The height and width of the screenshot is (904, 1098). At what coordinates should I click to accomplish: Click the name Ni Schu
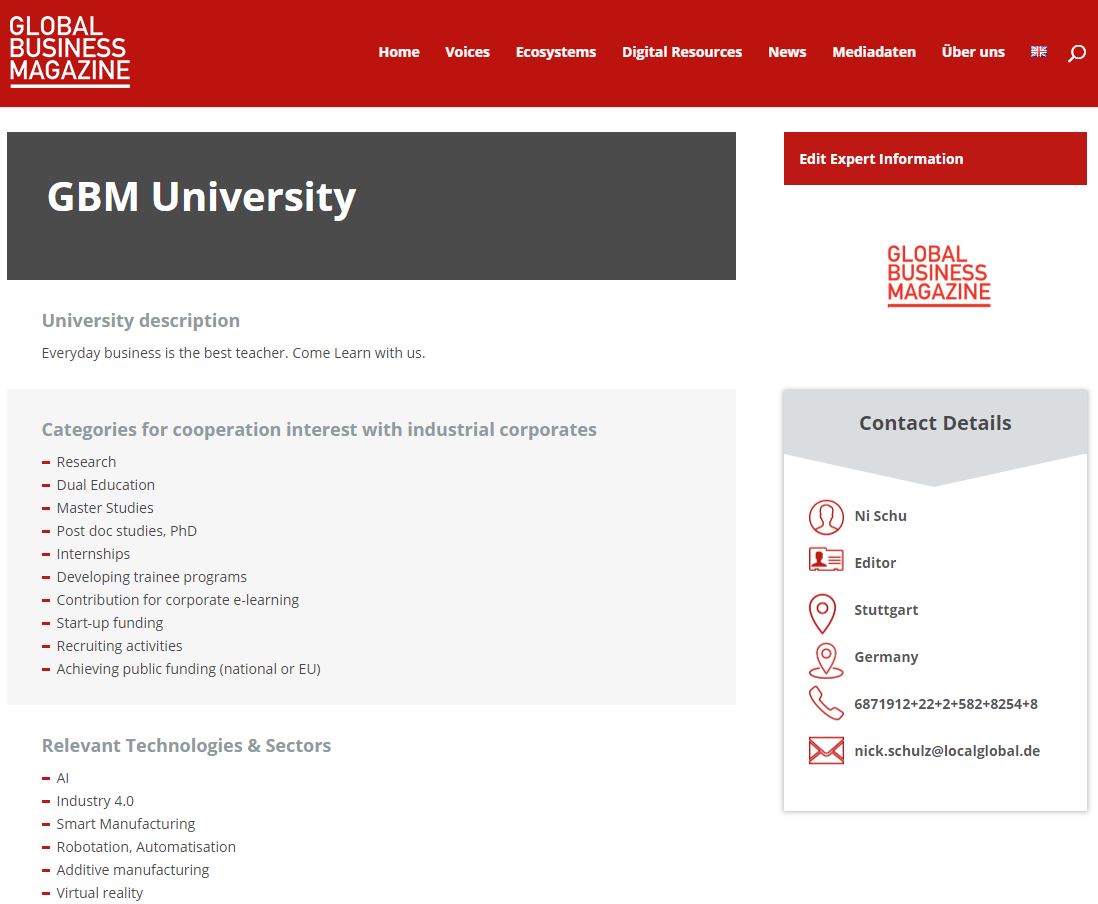[880, 516]
